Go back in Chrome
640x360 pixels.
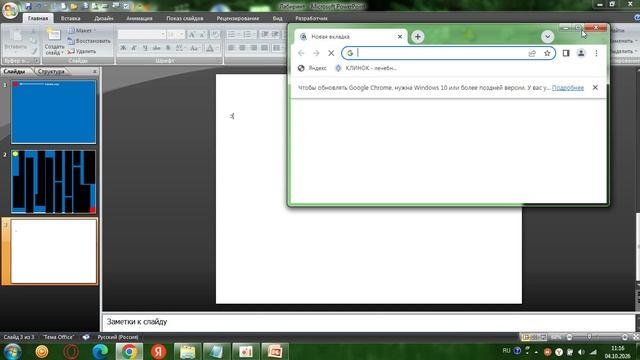(x=301, y=53)
